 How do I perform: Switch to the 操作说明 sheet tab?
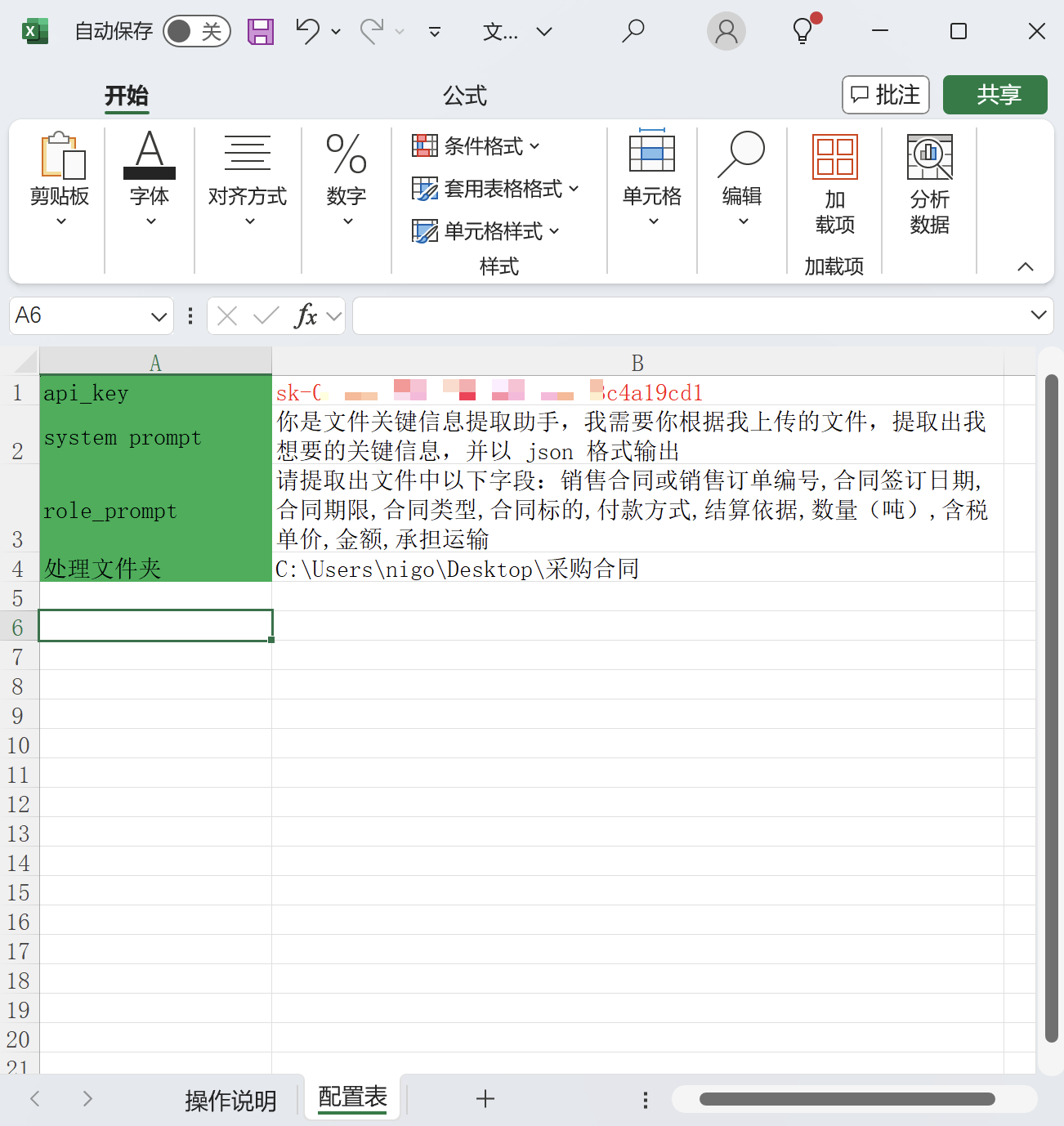(230, 1100)
